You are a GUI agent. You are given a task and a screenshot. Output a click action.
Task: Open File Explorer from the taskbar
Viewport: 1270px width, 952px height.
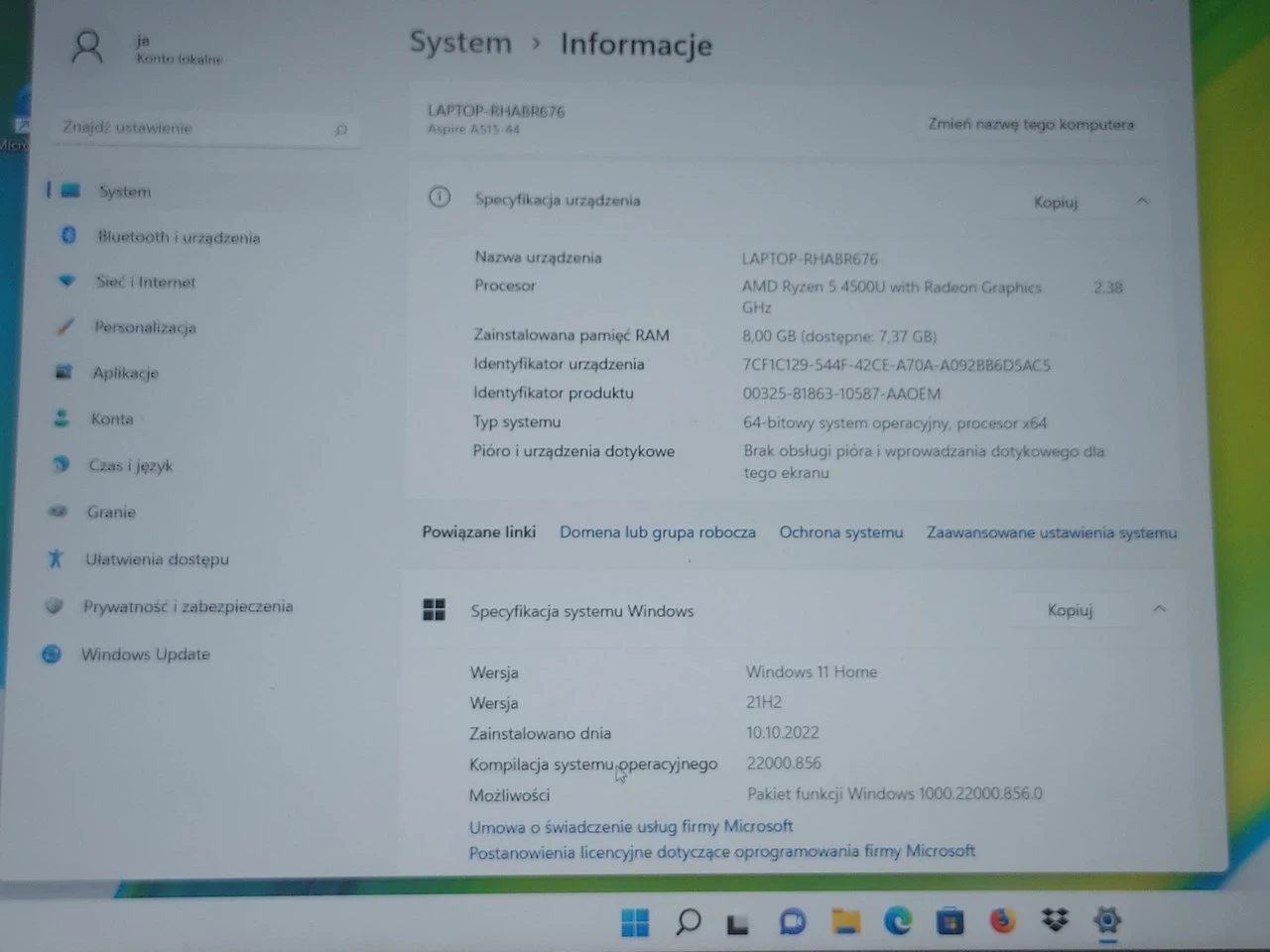(845, 922)
